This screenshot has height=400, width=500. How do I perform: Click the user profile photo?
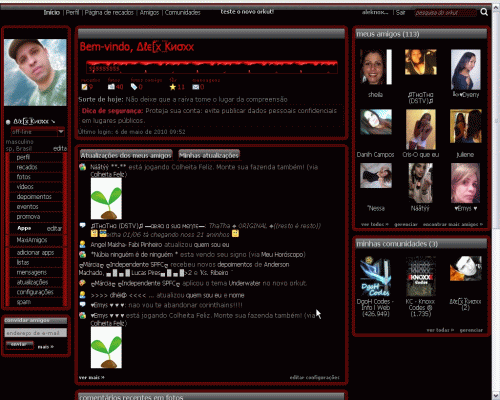click(x=35, y=72)
